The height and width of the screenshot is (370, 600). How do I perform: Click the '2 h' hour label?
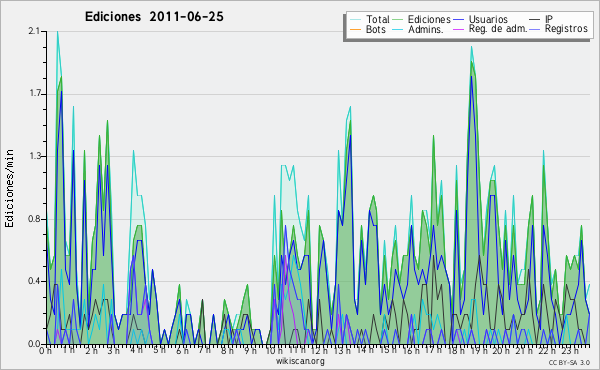tap(91, 350)
